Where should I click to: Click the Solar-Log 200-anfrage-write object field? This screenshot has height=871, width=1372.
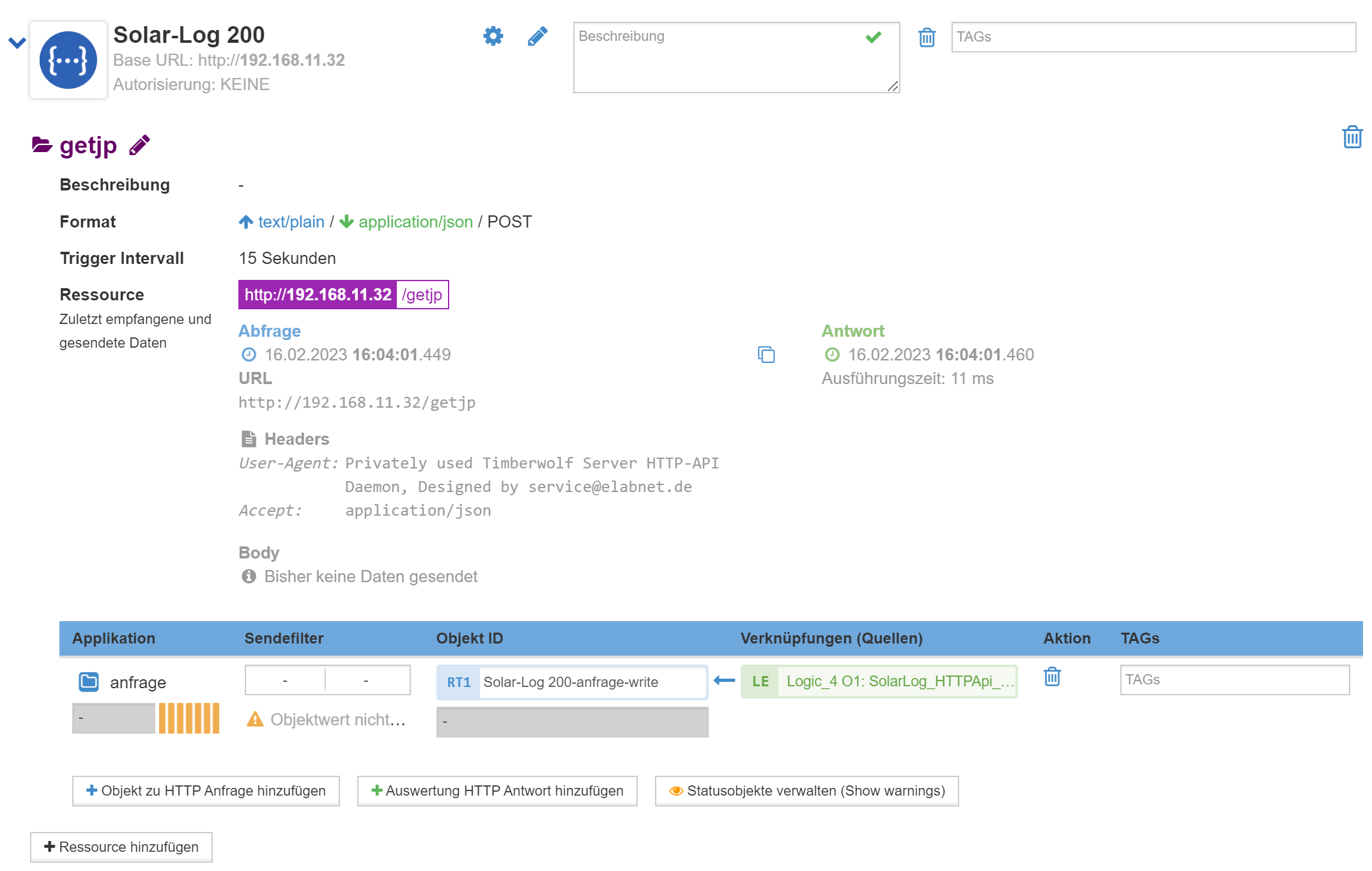pyautogui.click(x=592, y=682)
